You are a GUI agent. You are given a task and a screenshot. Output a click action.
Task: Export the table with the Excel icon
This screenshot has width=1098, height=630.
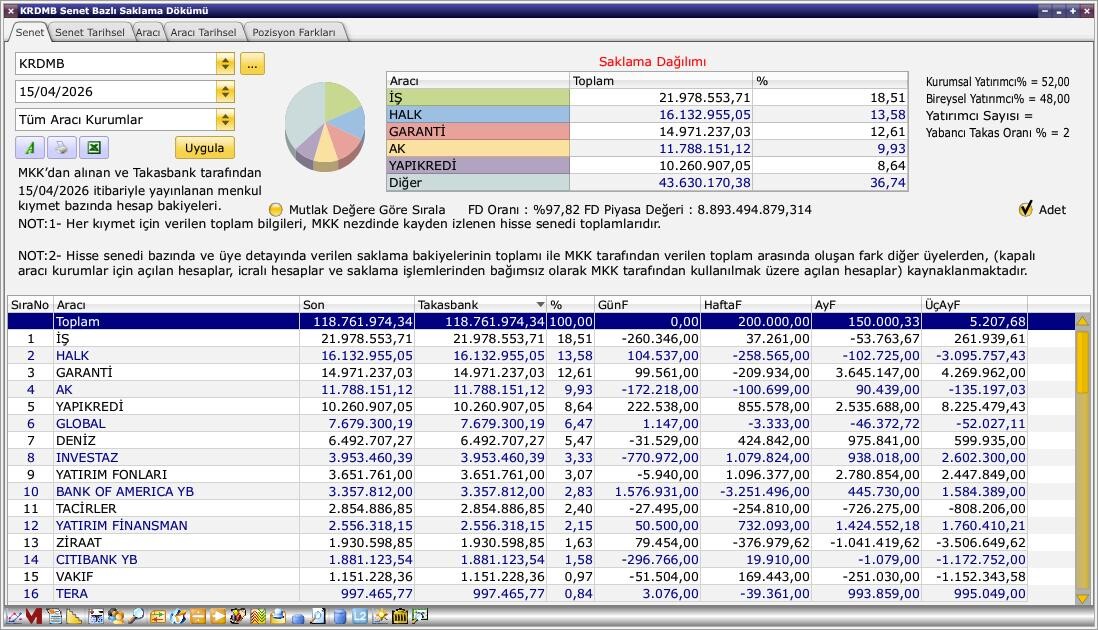pos(93,148)
